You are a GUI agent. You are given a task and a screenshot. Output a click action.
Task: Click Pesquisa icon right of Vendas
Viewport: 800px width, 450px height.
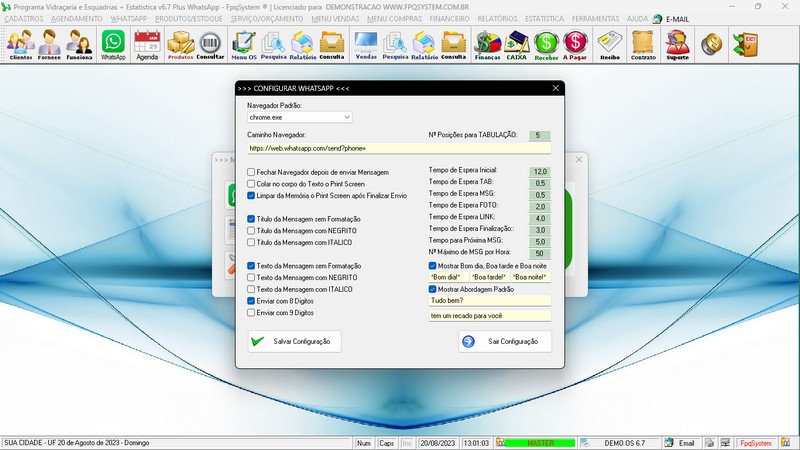pos(395,45)
